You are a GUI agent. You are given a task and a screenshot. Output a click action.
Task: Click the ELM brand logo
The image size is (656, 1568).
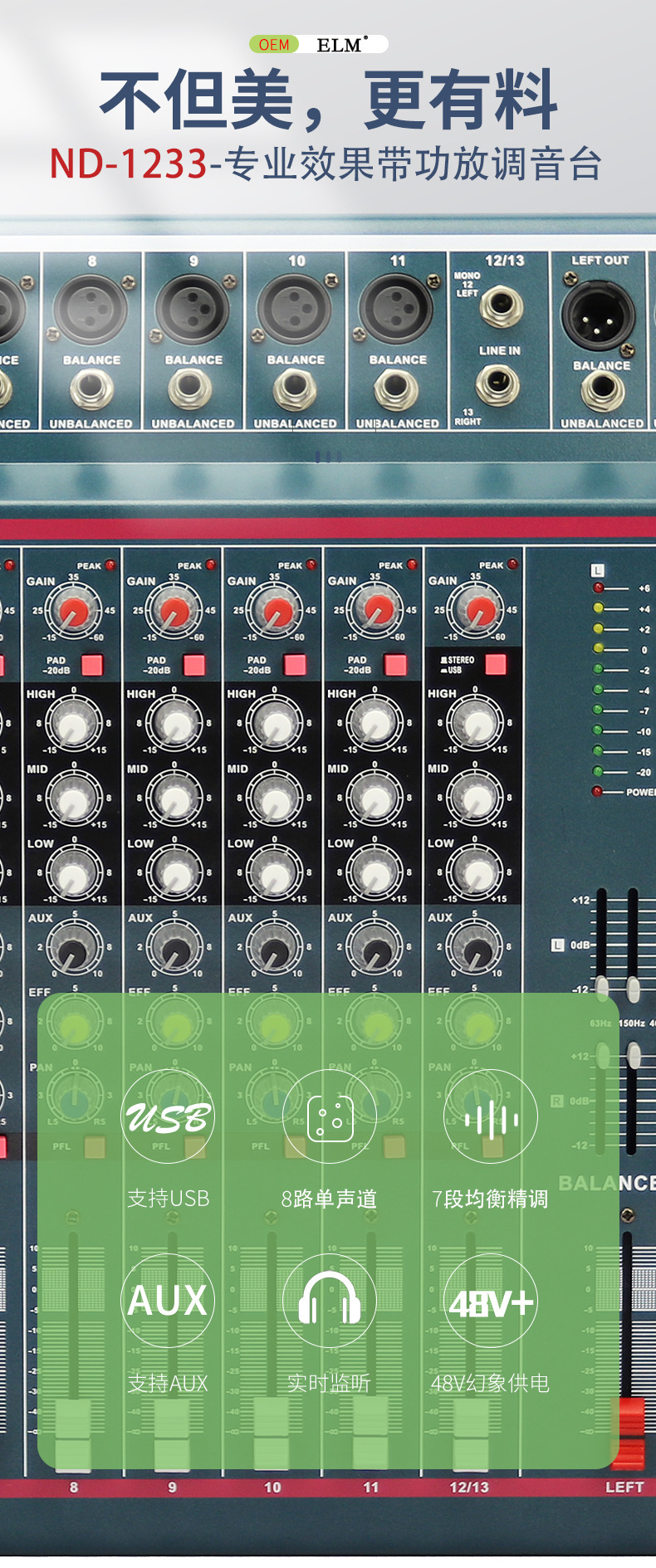(343, 44)
